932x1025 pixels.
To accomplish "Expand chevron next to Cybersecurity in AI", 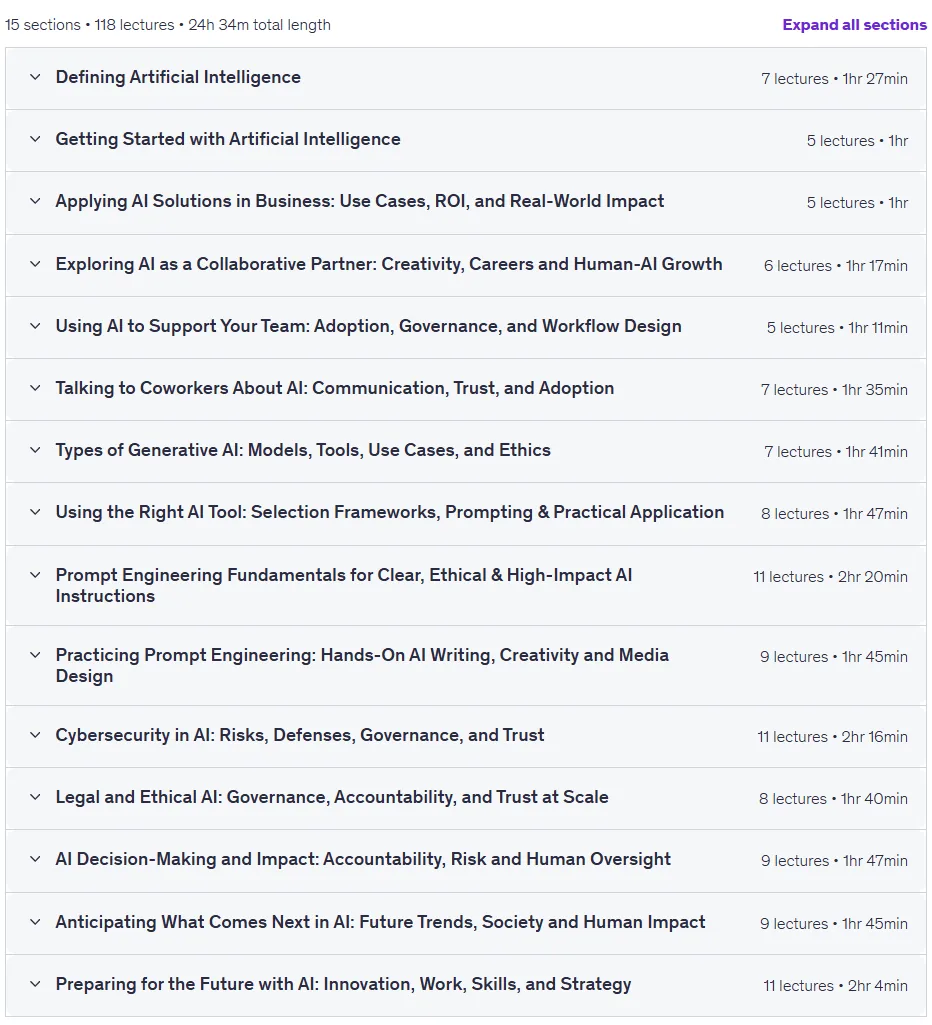I will pos(35,735).
